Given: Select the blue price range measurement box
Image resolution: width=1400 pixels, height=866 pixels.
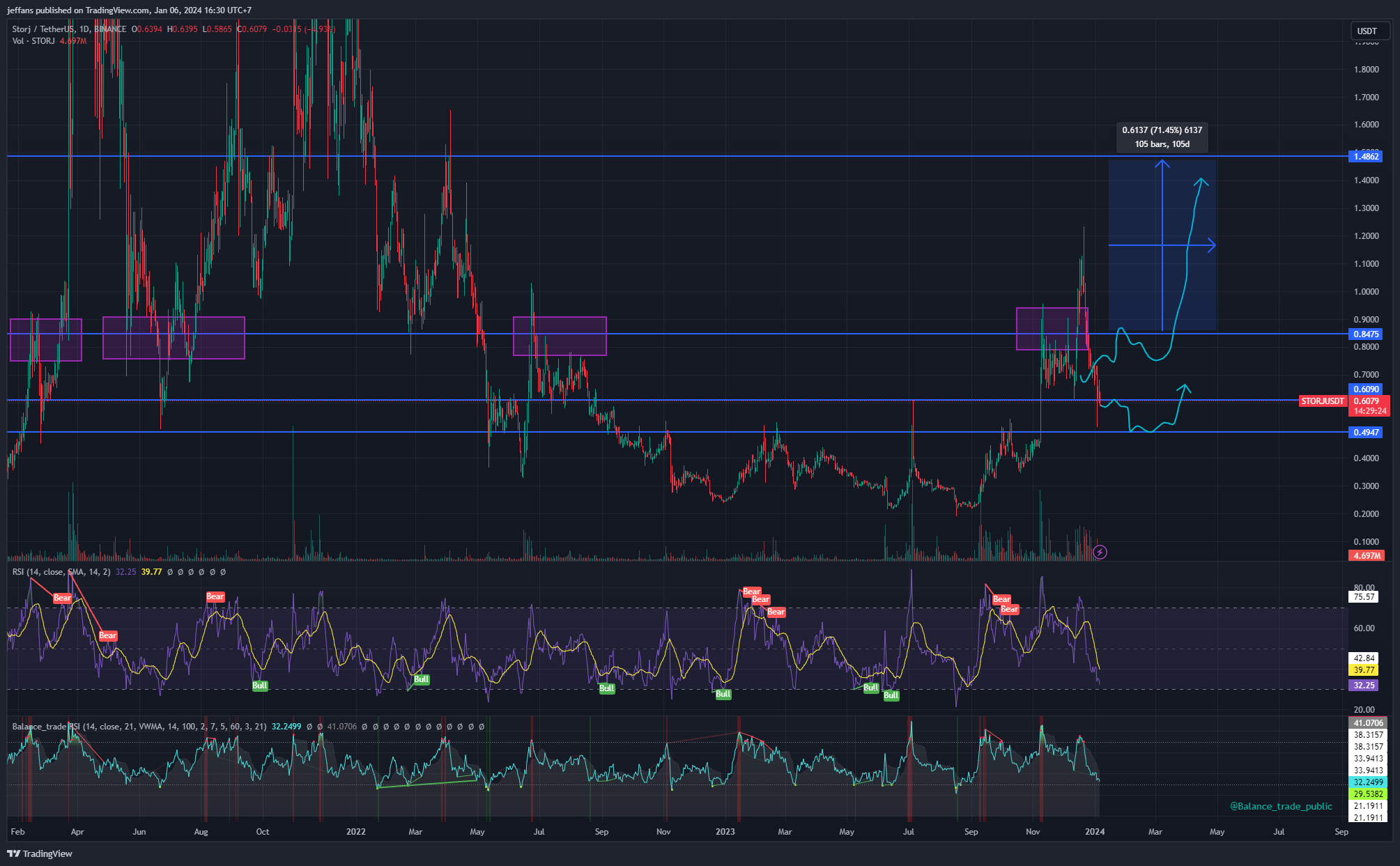Looking at the screenshot, I should [x=1162, y=245].
